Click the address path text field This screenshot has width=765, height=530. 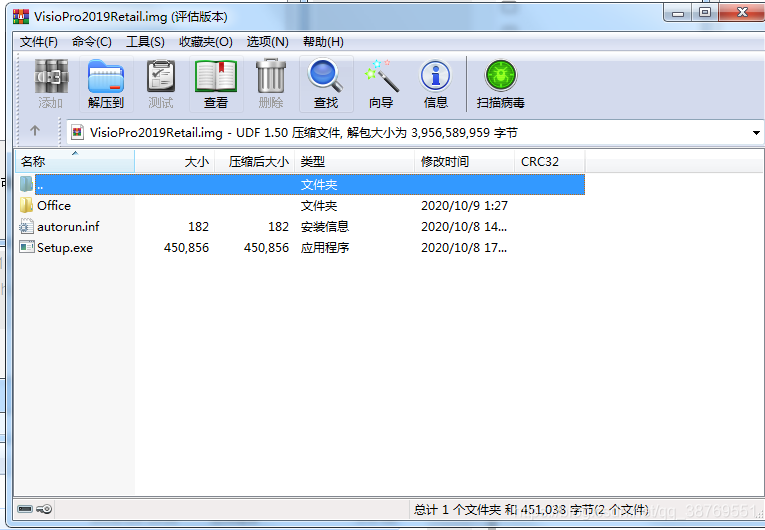click(x=415, y=133)
